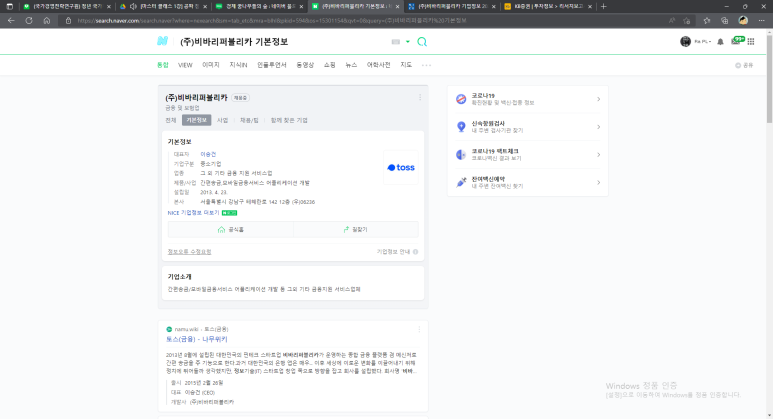Click the 신속항원검사 location pin icon
The width and height of the screenshot is (773, 419).
(x=461, y=127)
